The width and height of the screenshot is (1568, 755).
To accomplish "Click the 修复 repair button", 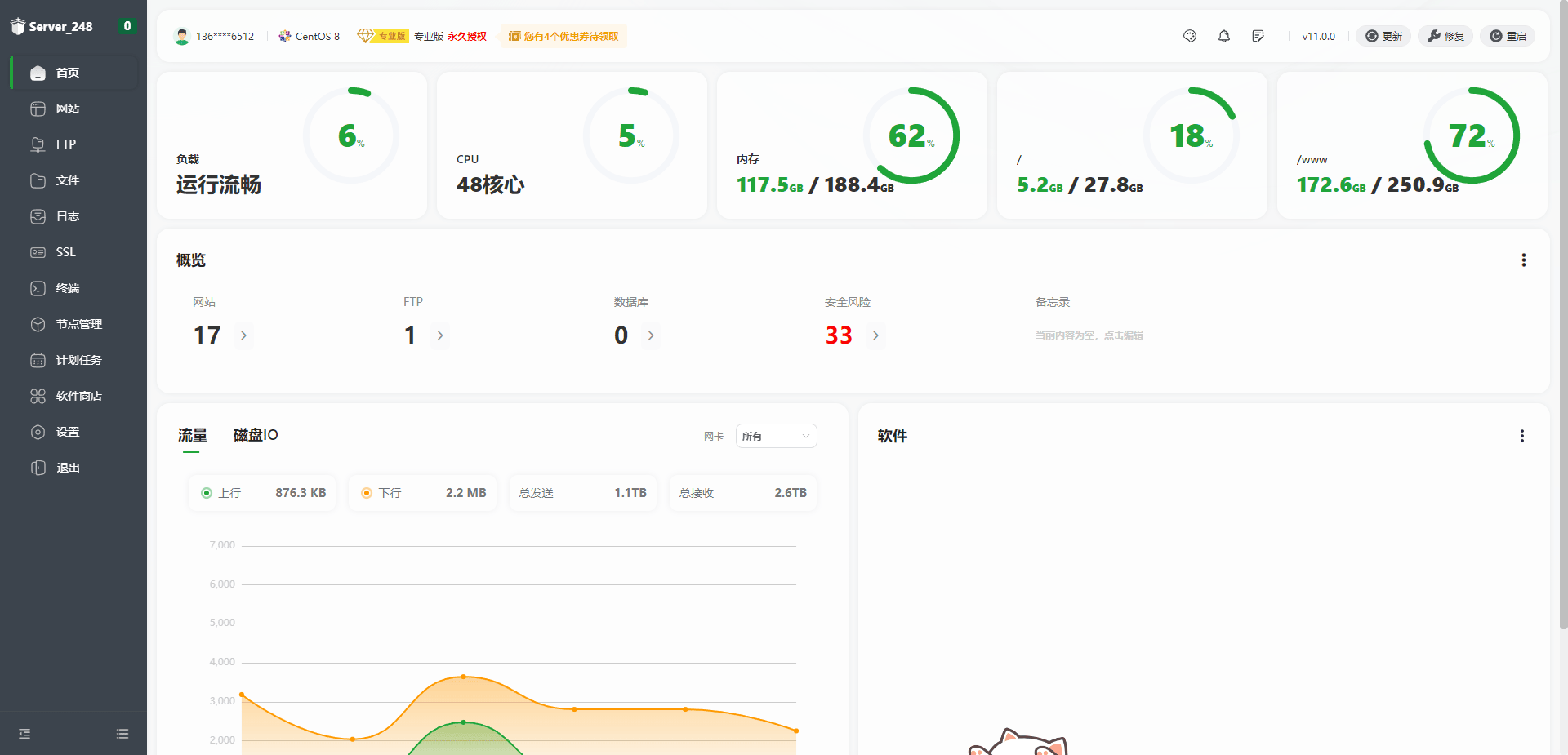I will (1445, 36).
